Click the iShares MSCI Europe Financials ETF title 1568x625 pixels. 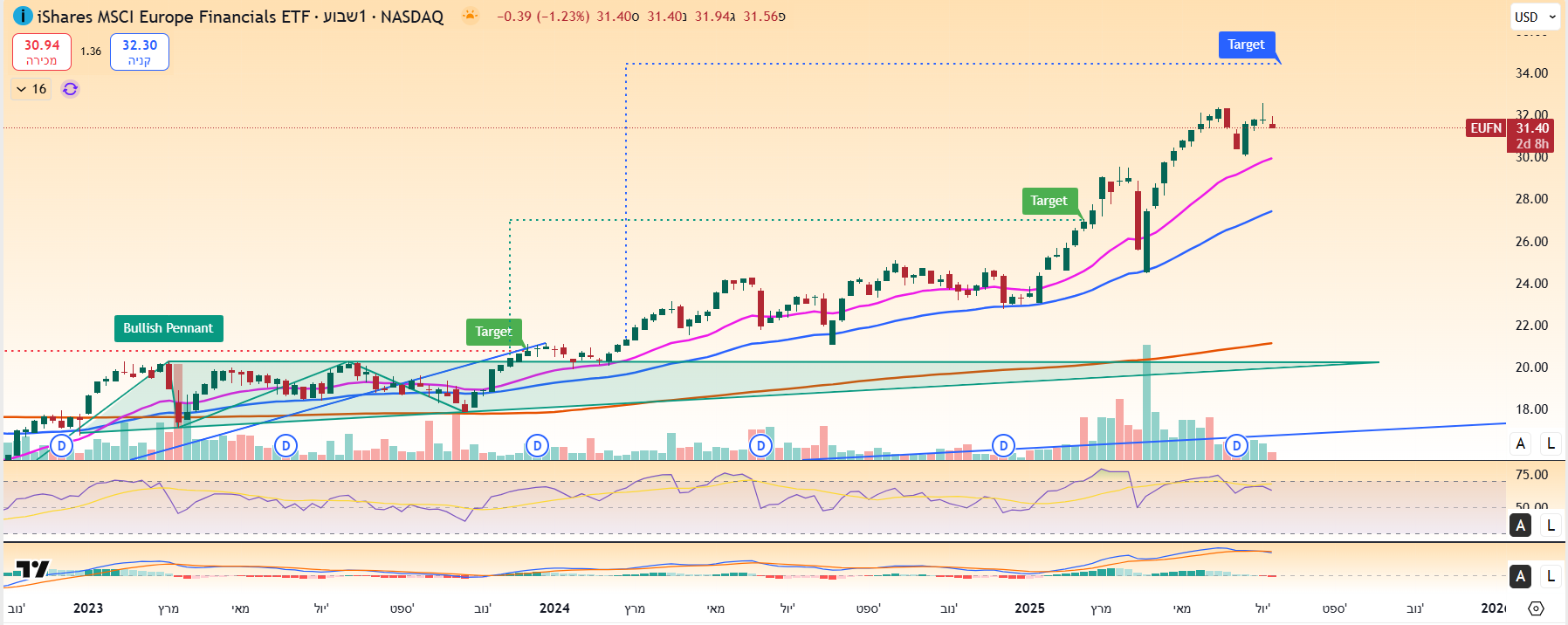coord(174,17)
